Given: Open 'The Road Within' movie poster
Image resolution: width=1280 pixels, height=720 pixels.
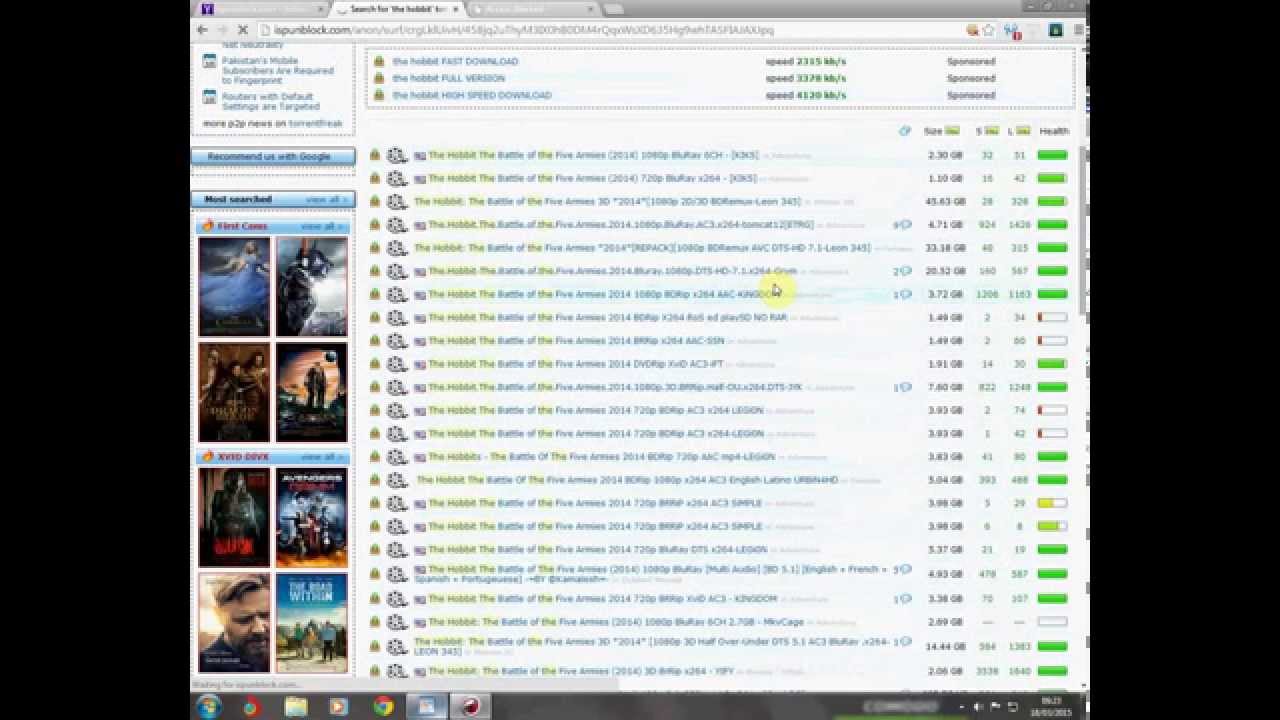Looking at the screenshot, I should 312,623.
